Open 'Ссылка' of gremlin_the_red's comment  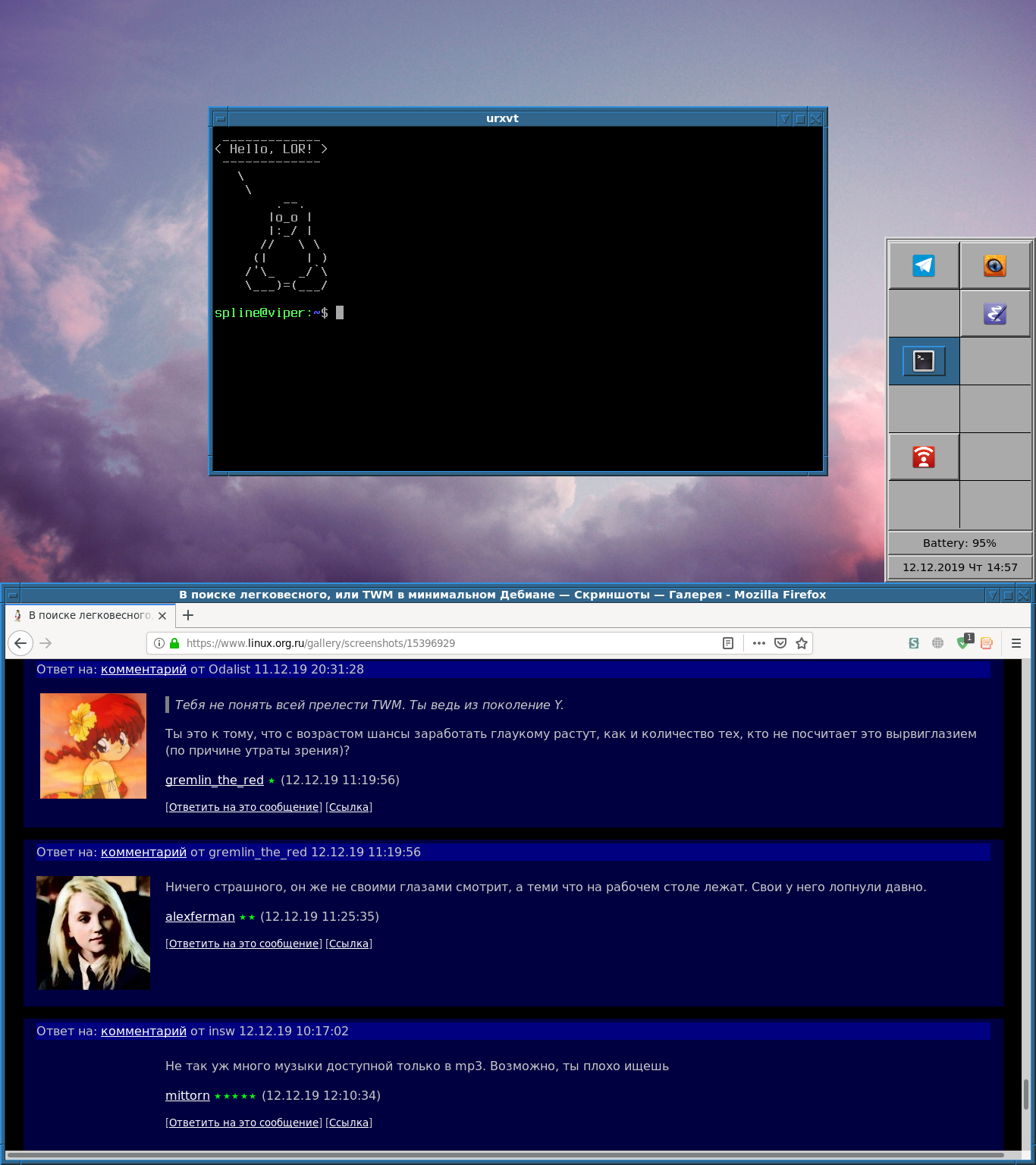point(349,807)
